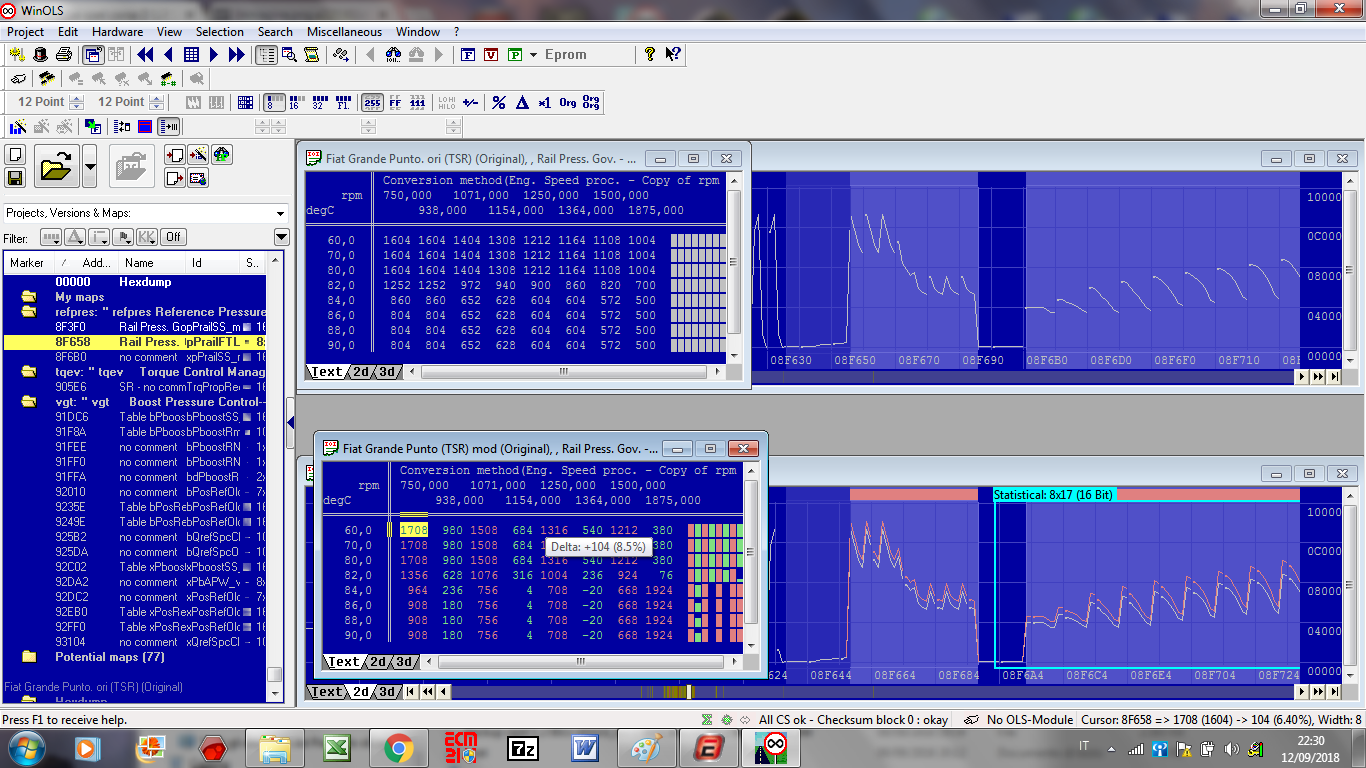Open 7-Zip from the taskbar

(522, 748)
